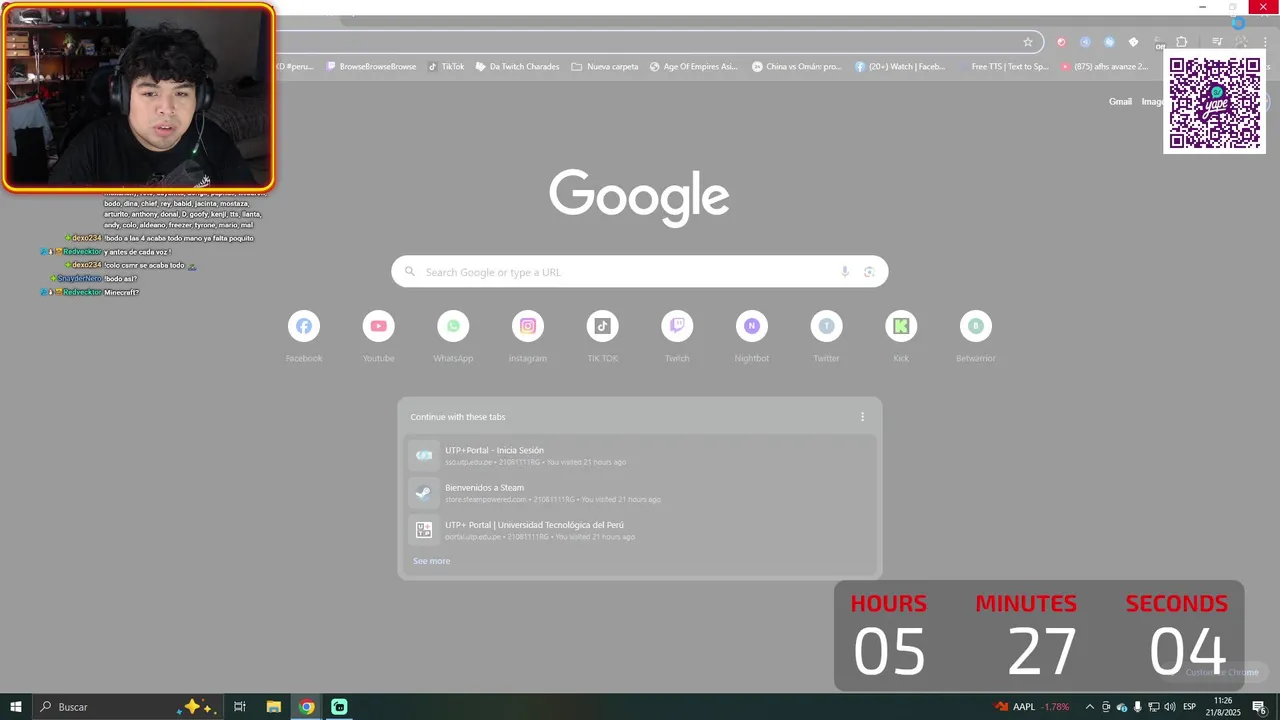The image size is (1280, 720).
Task: Open Age Of Empires bookmark
Action: coord(693,67)
